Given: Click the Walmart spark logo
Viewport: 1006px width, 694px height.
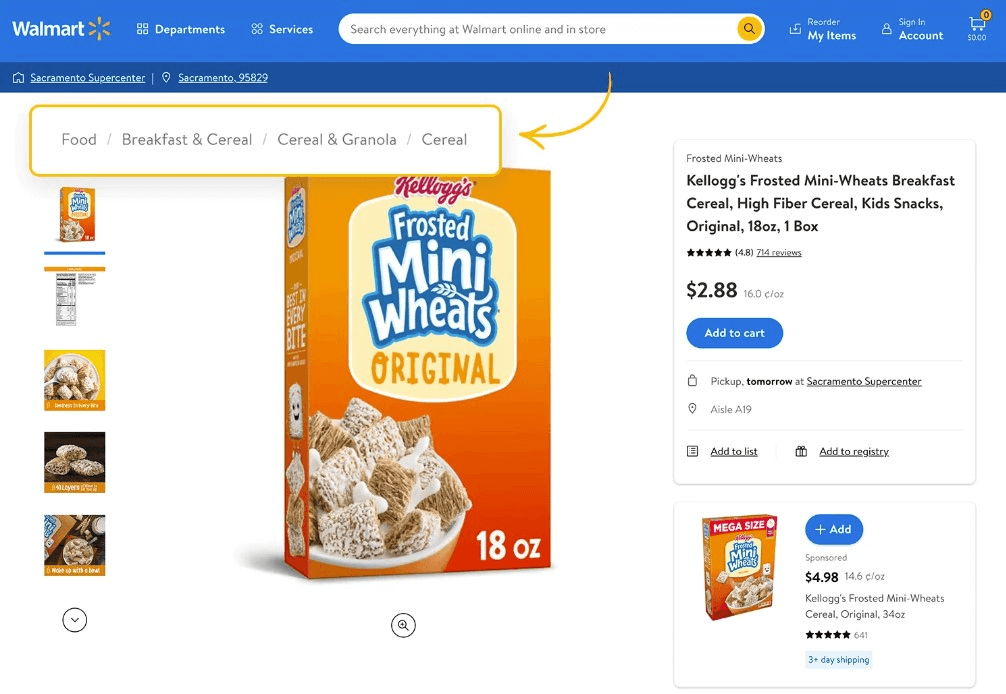Looking at the screenshot, I should tap(99, 29).
